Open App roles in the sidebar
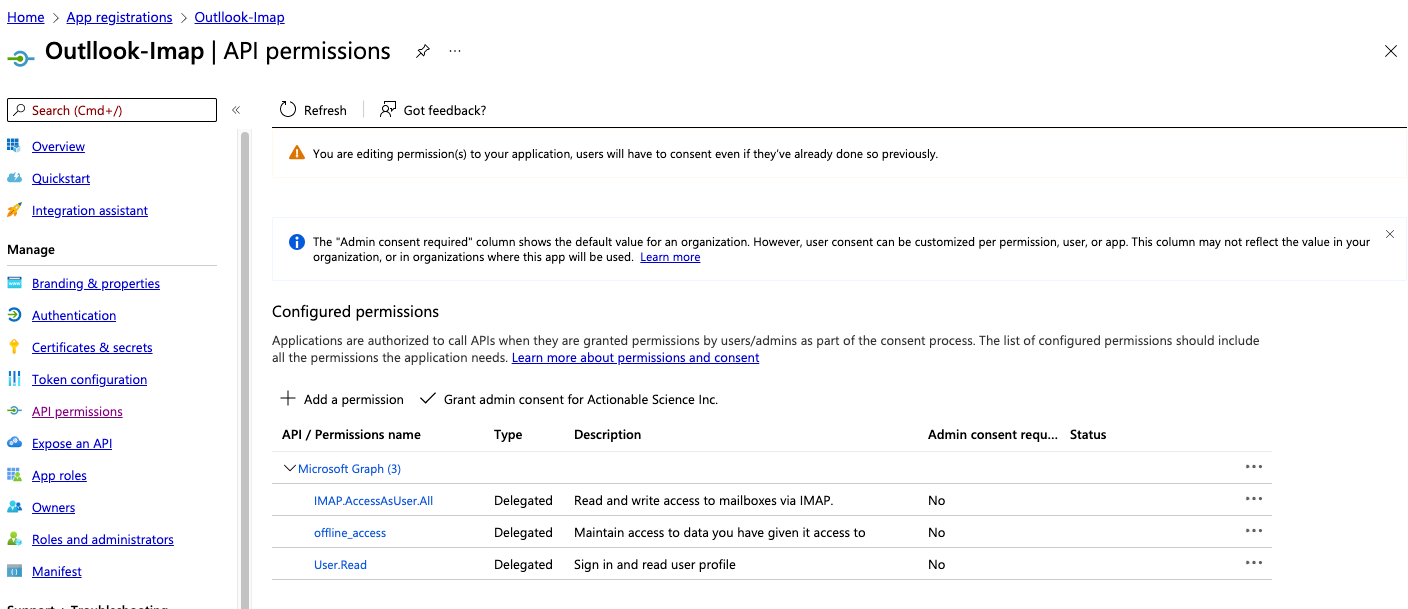The image size is (1408, 609). coord(59,475)
